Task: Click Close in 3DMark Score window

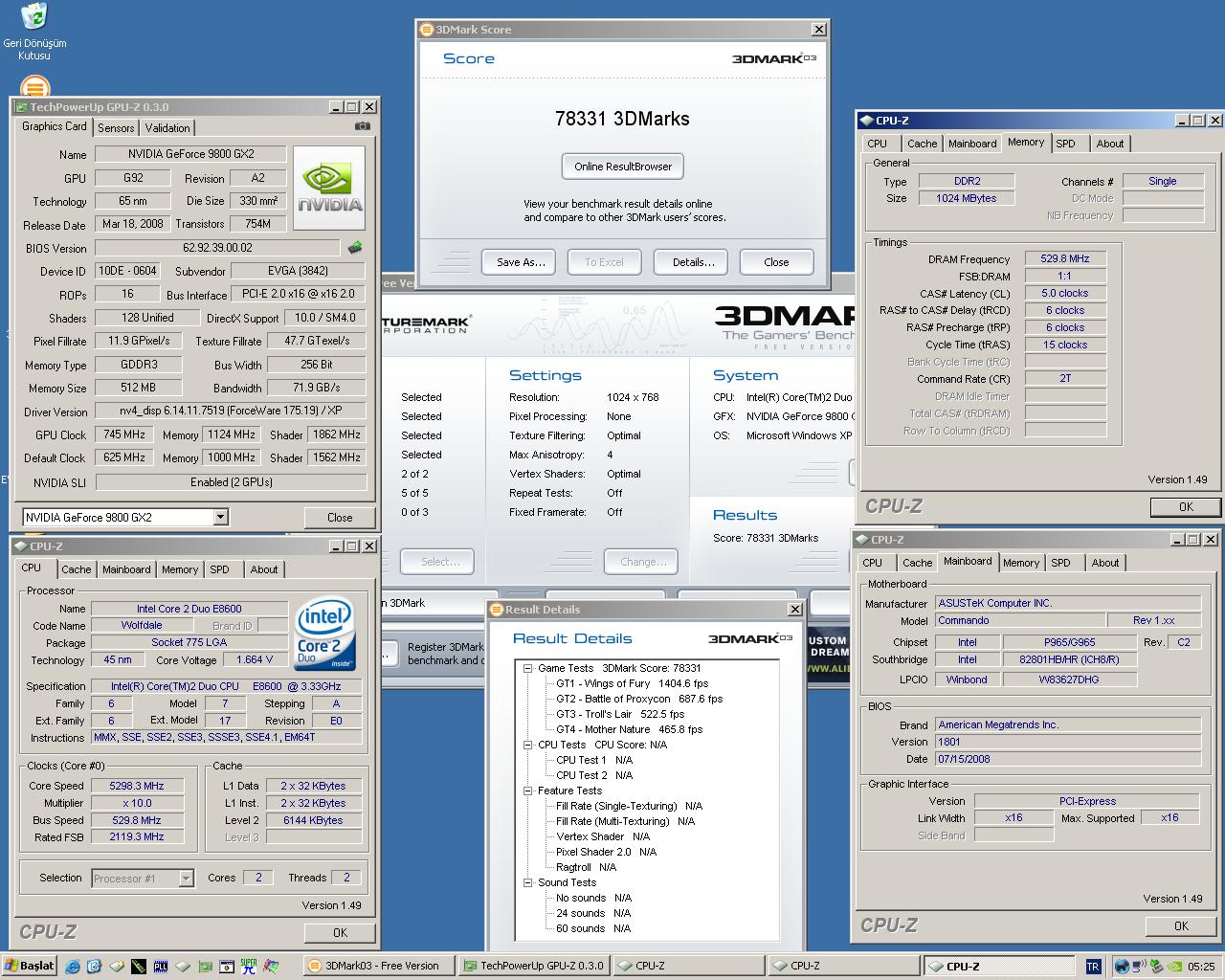Action: click(776, 262)
